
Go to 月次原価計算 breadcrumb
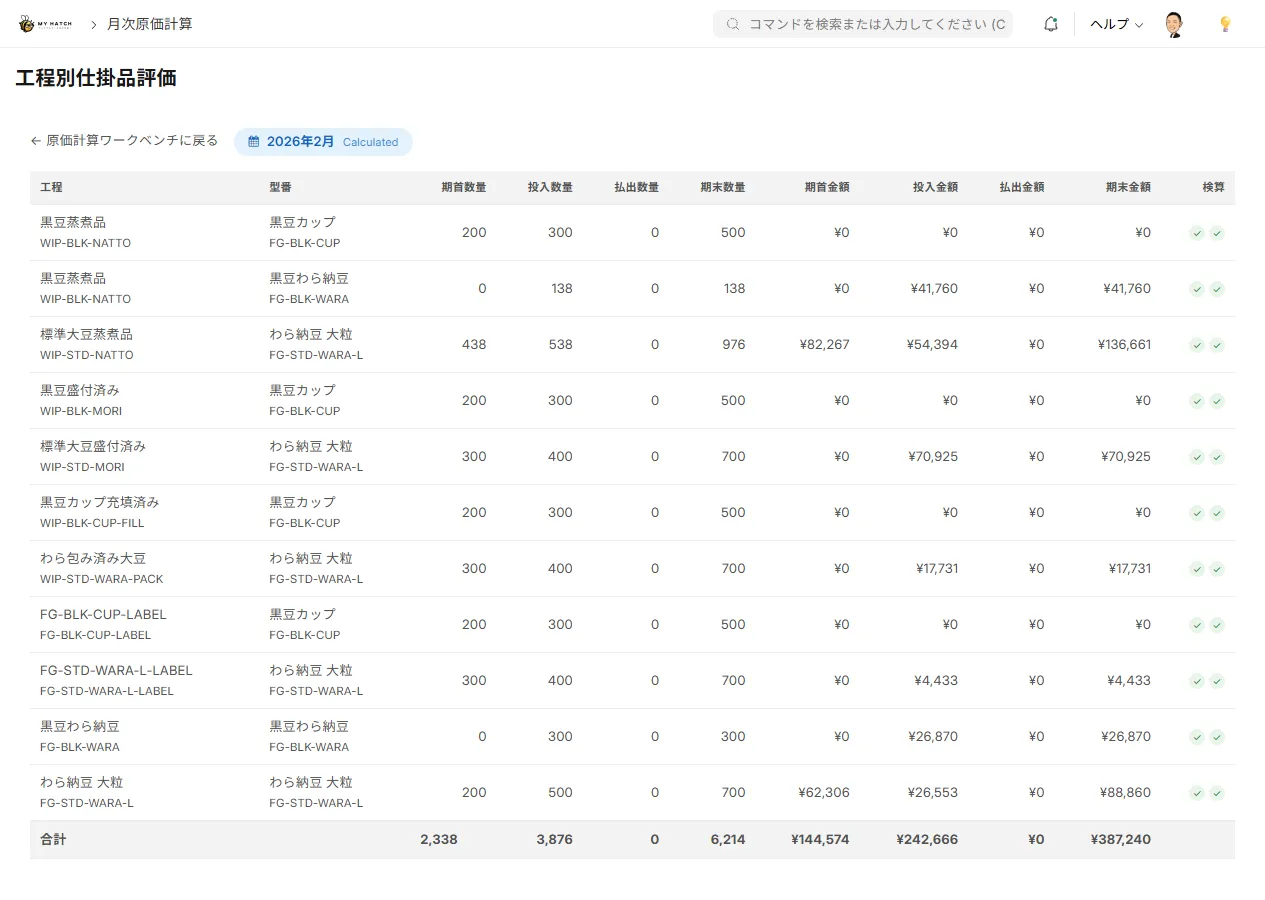pos(150,24)
